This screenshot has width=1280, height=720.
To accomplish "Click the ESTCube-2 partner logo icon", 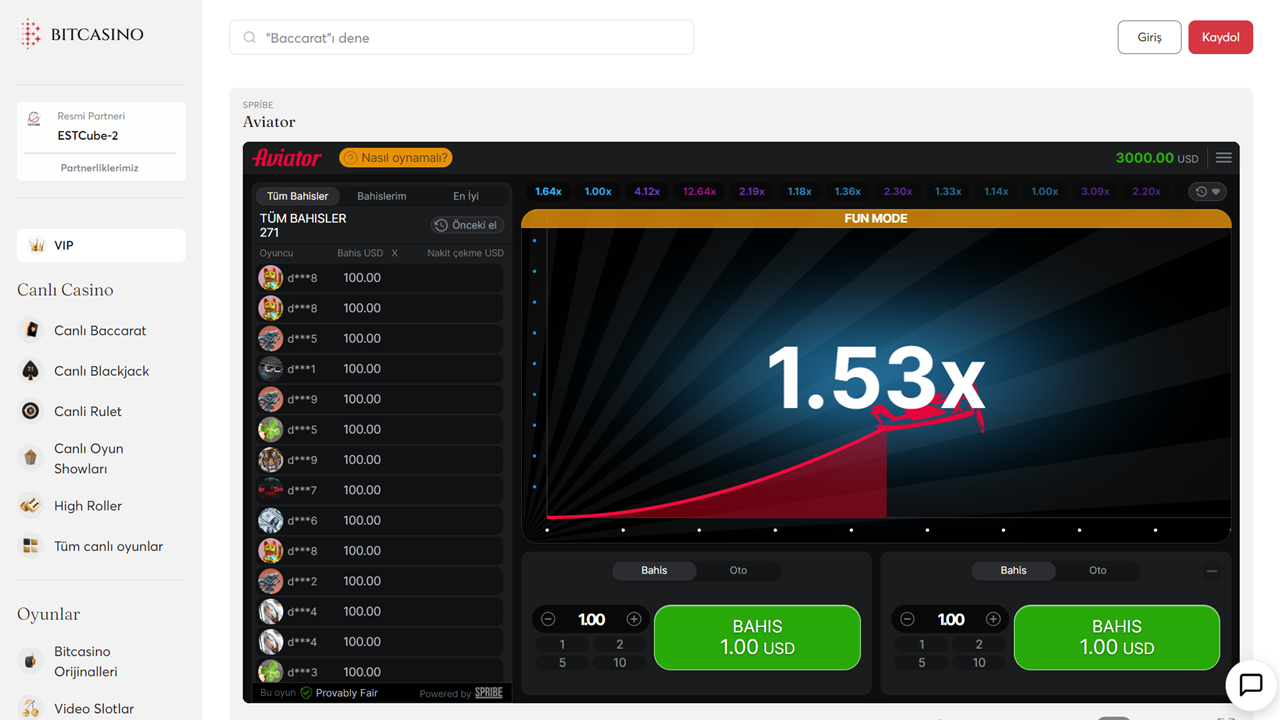I will (x=34, y=119).
